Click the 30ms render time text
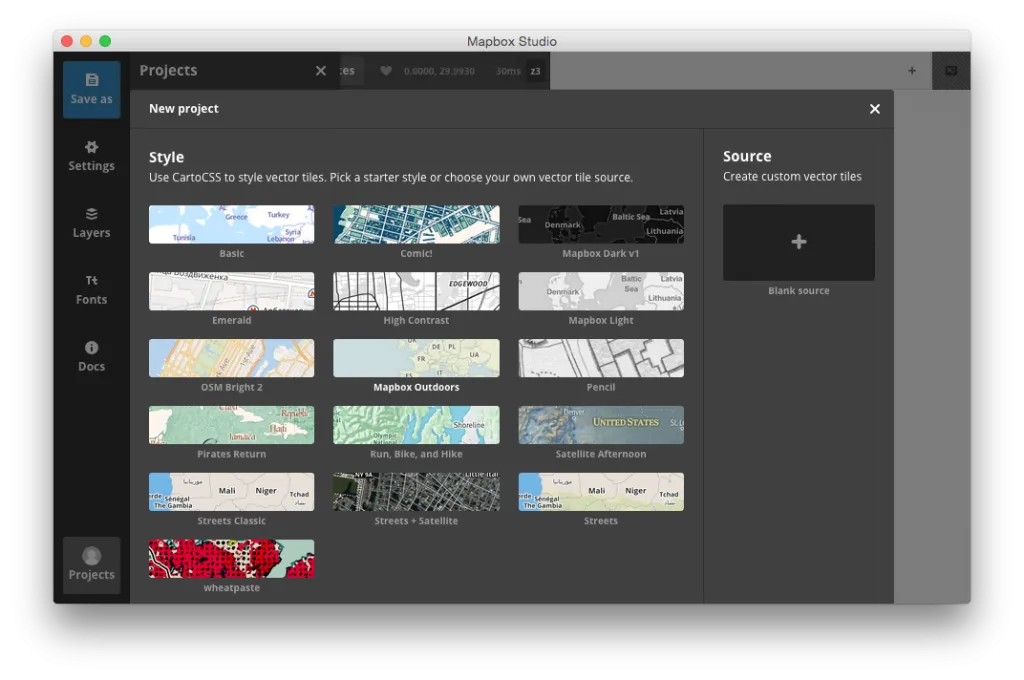This screenshot has width=1024, height=680. point(508,71)
